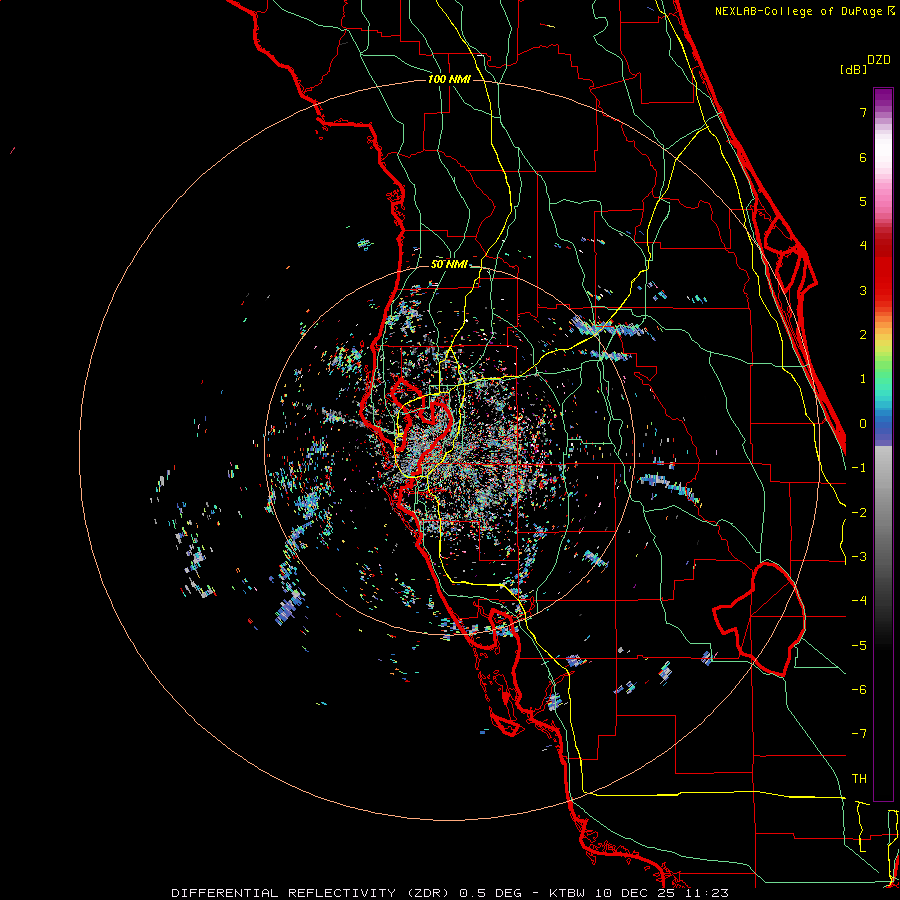Click the color scale label -4
This screenshot has width=900, height=900.
tap(859, 601)
